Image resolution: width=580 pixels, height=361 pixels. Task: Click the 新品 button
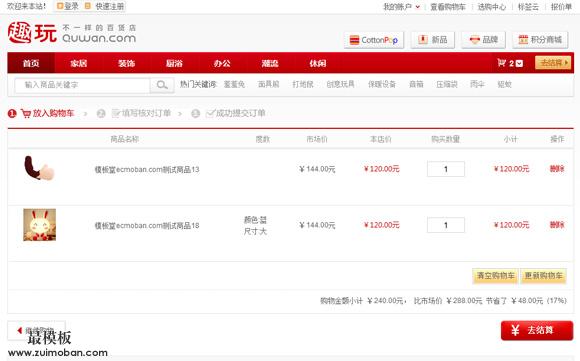432,40
